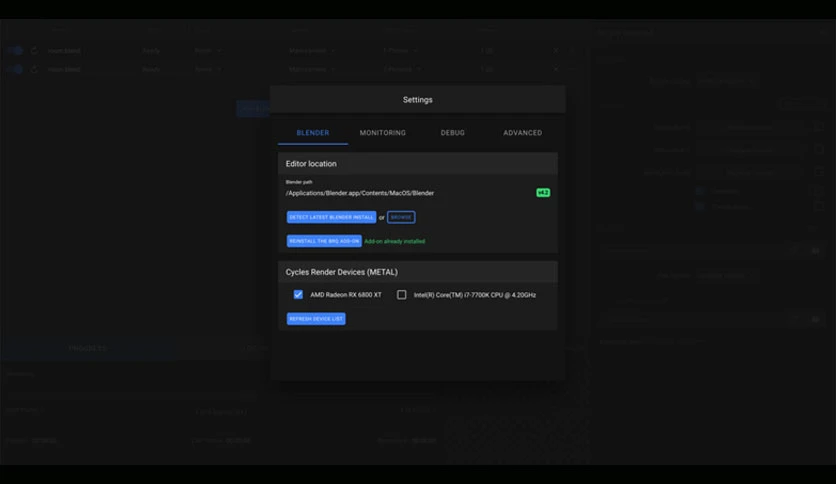Open the Monitoring tab
Screen dimensions: 836x484
383,133
